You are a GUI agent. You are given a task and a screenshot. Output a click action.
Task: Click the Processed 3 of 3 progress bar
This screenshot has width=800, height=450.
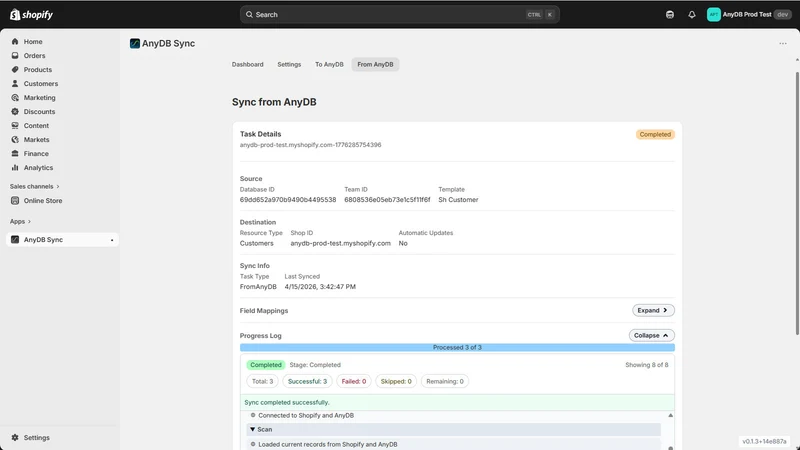pos(457,347)
